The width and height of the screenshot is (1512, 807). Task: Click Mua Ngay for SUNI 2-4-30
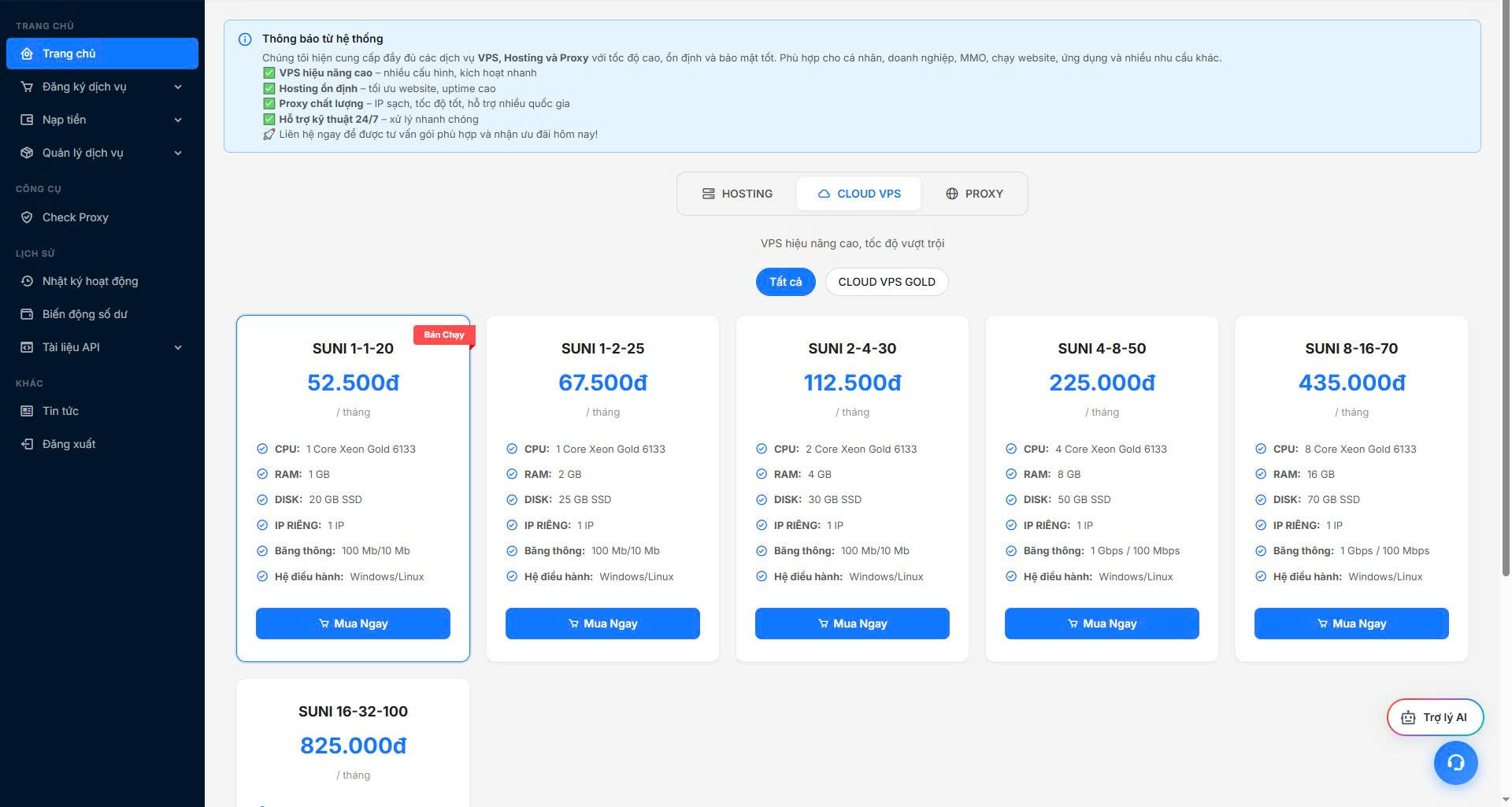click(852, 624)
